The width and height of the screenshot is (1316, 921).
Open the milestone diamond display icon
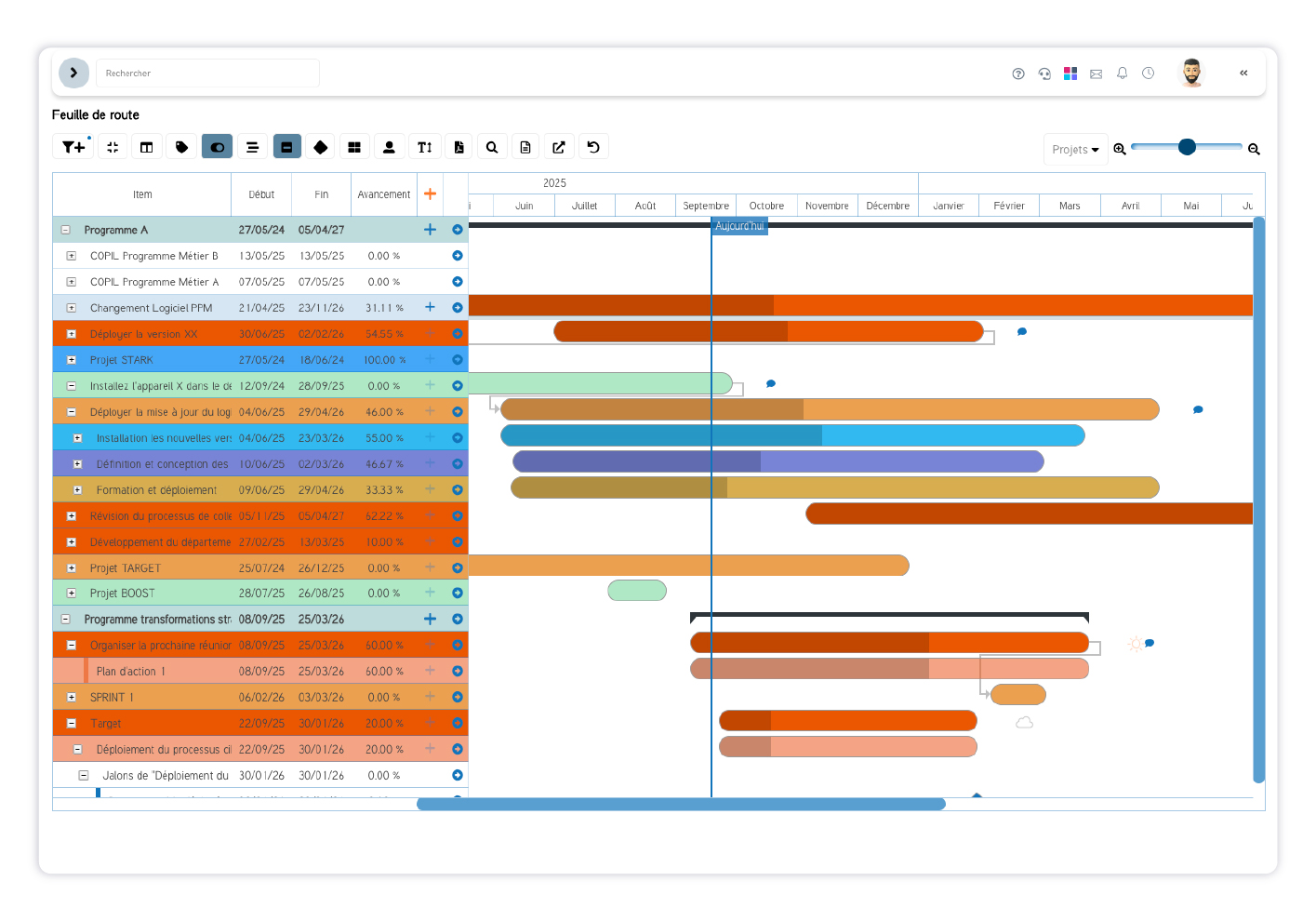(x=320, y=146)
